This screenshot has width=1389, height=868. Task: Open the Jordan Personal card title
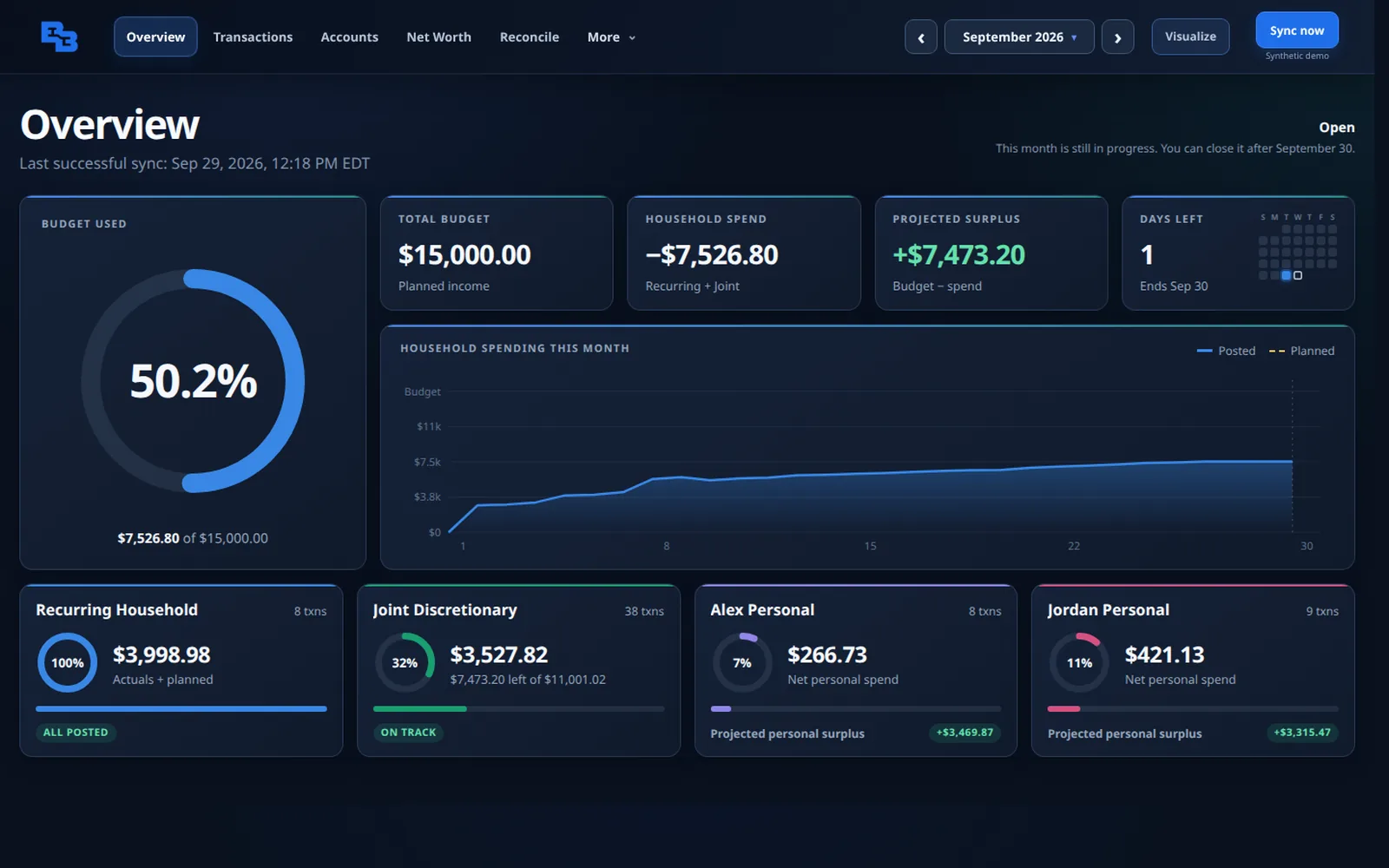[x=1108, y=610]
